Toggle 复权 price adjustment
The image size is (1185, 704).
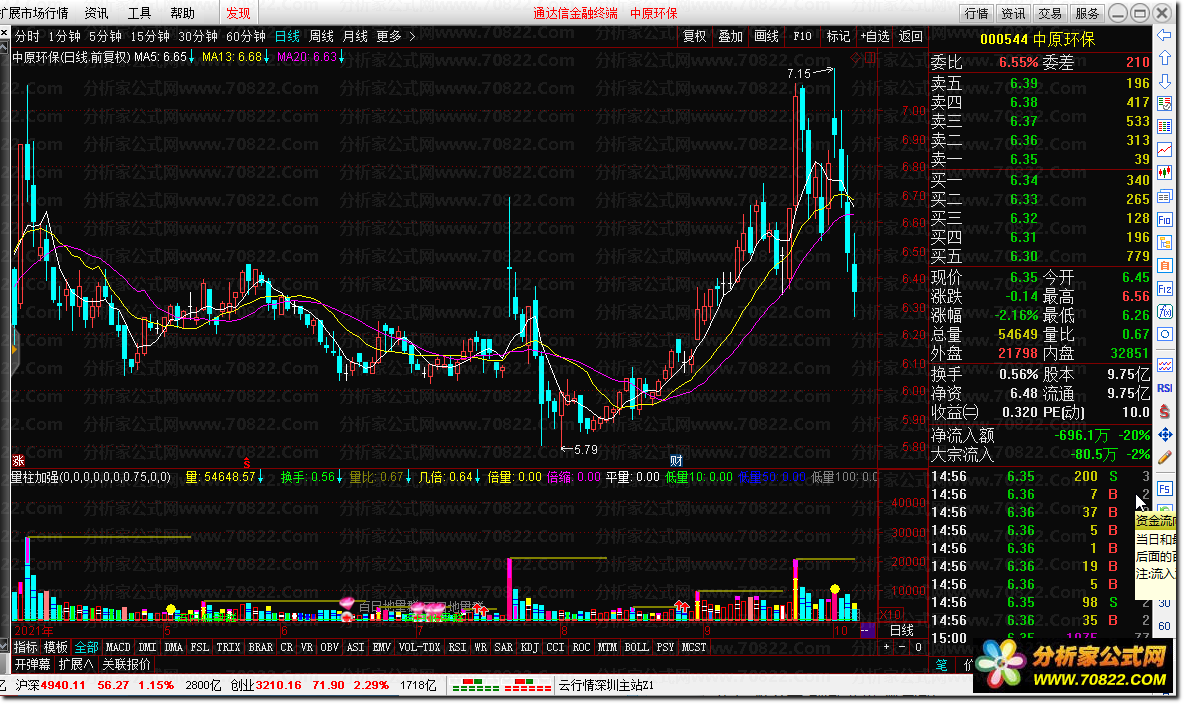point(695,36)
